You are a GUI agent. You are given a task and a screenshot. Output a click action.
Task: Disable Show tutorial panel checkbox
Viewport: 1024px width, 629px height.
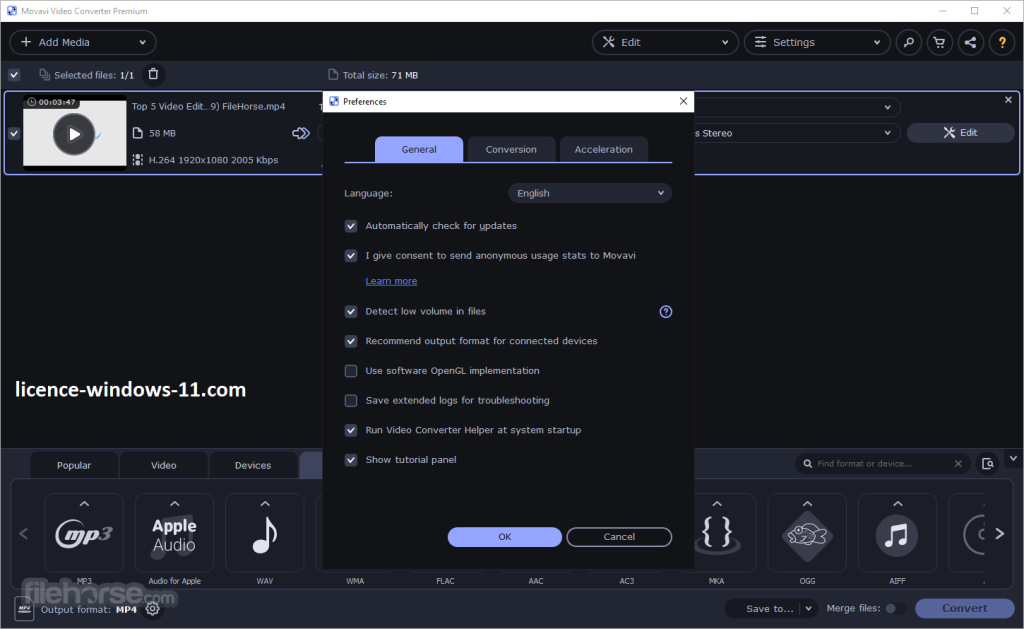click(x=351, y=460)
